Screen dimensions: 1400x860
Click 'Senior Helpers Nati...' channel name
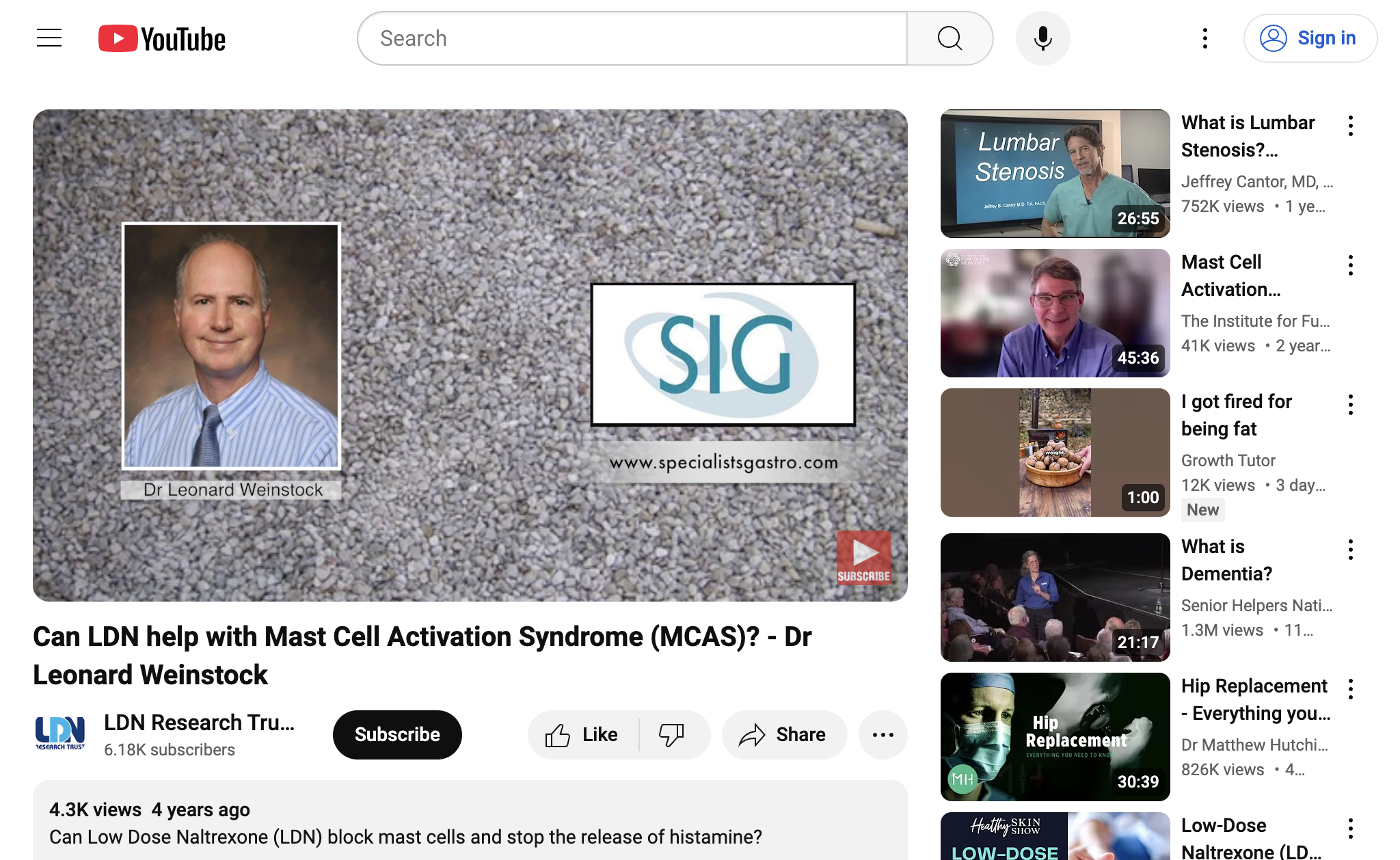point(1256,606)
